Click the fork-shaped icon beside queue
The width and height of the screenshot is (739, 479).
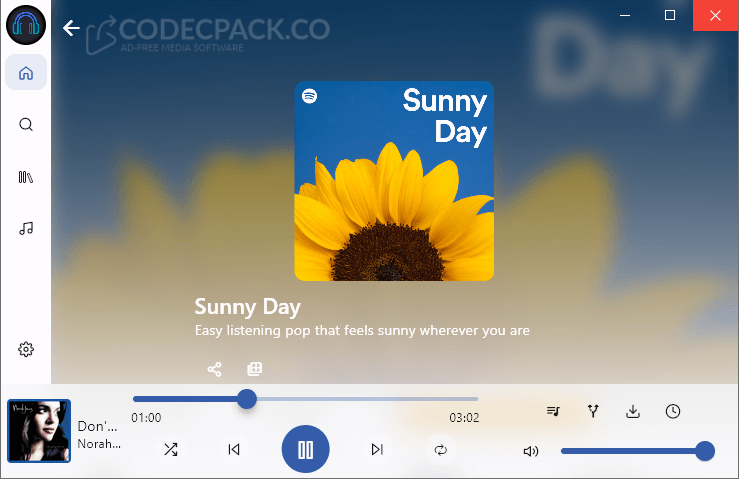coord(593,411)
